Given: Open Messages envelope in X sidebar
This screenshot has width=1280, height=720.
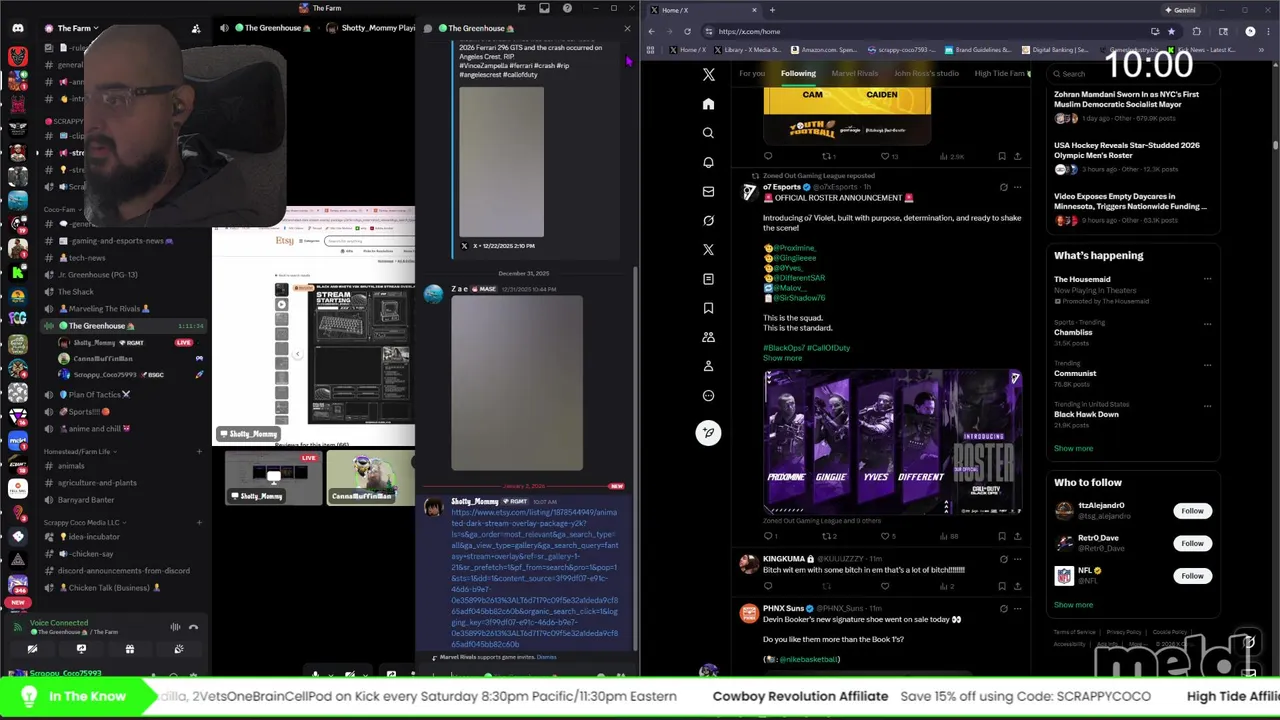Looking at the screenshot, I should pyautogui.click(x=708, y=191).
